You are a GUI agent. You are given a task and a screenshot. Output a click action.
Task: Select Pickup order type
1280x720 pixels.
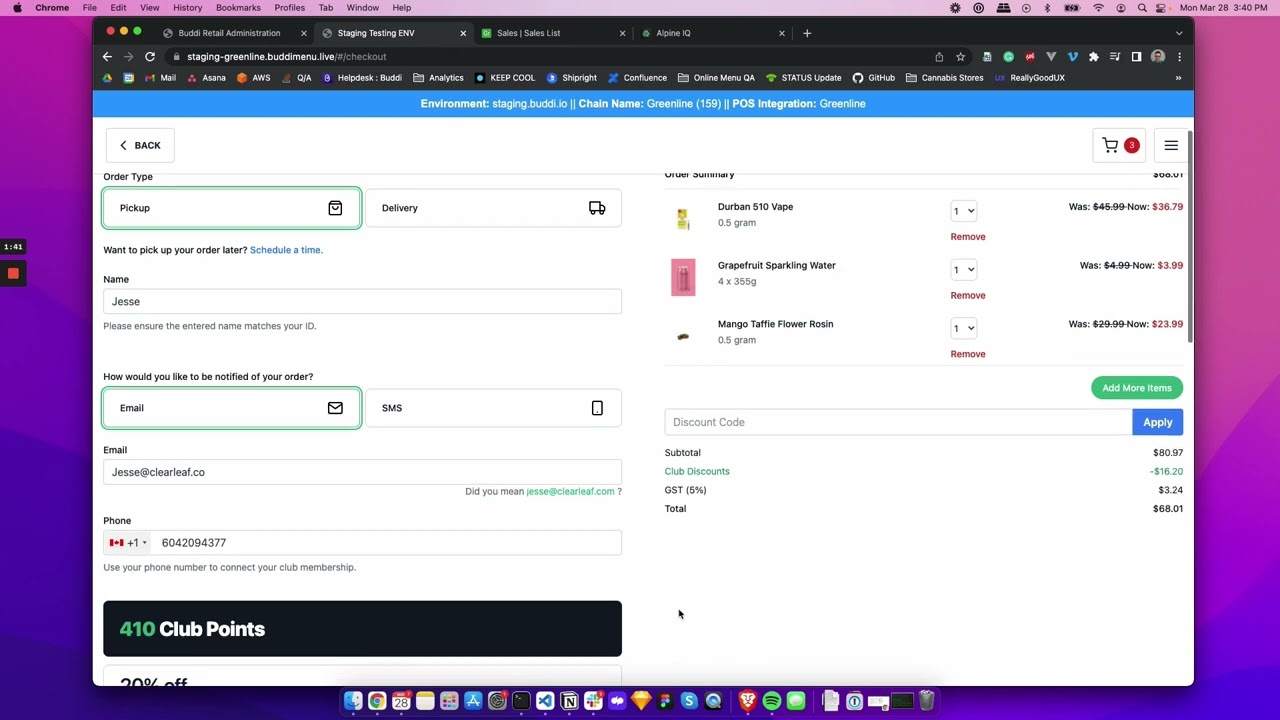(x=231, y=208)
